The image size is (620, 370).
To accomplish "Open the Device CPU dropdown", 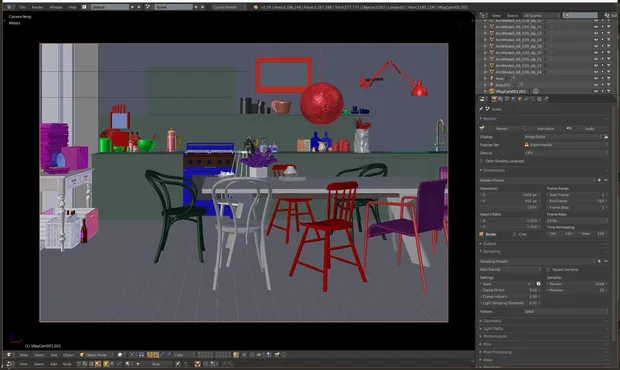I will pyautogui.click(x=566, y=153).
